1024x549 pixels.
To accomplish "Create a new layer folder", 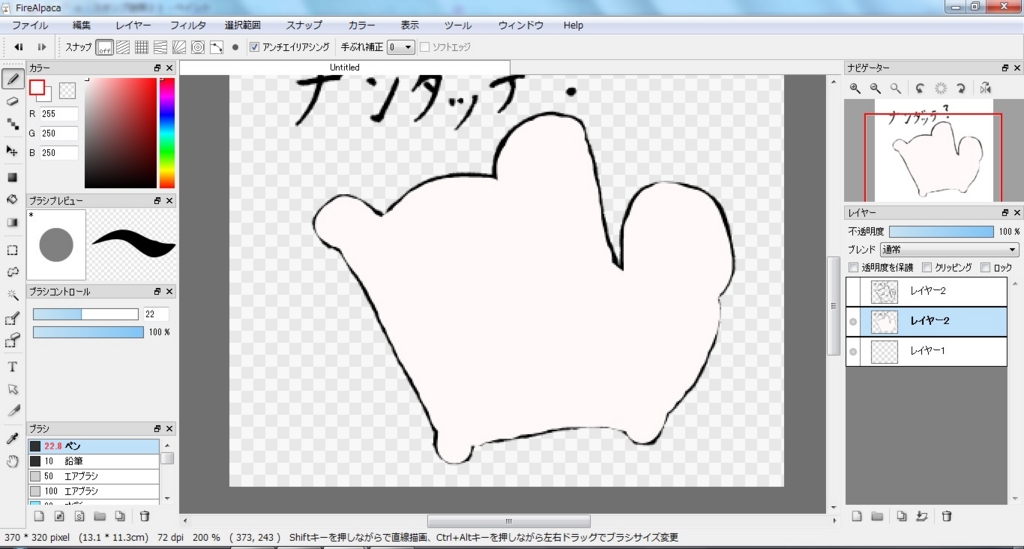I will coord(877,516).
